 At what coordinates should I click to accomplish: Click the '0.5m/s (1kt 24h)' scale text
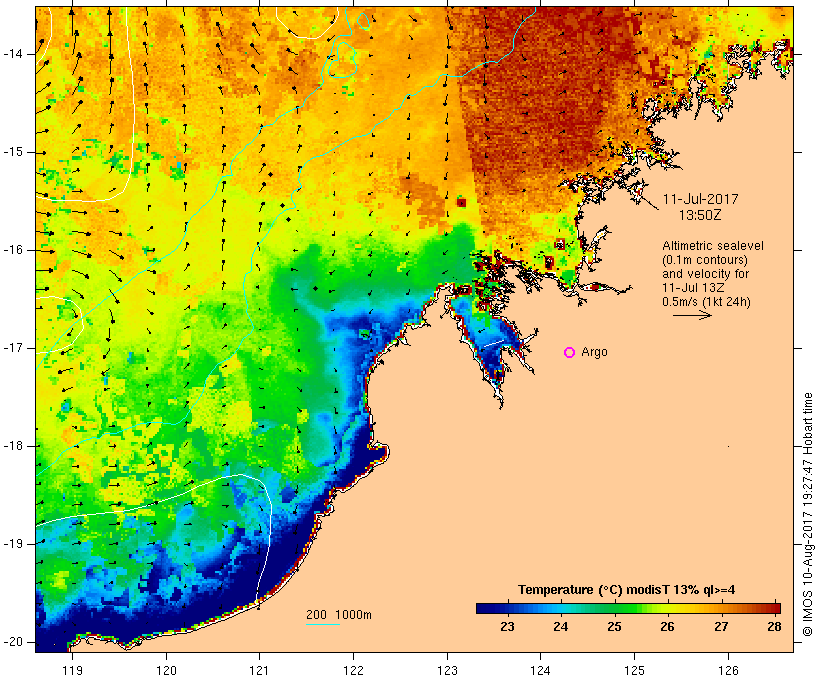coord(706,302)
